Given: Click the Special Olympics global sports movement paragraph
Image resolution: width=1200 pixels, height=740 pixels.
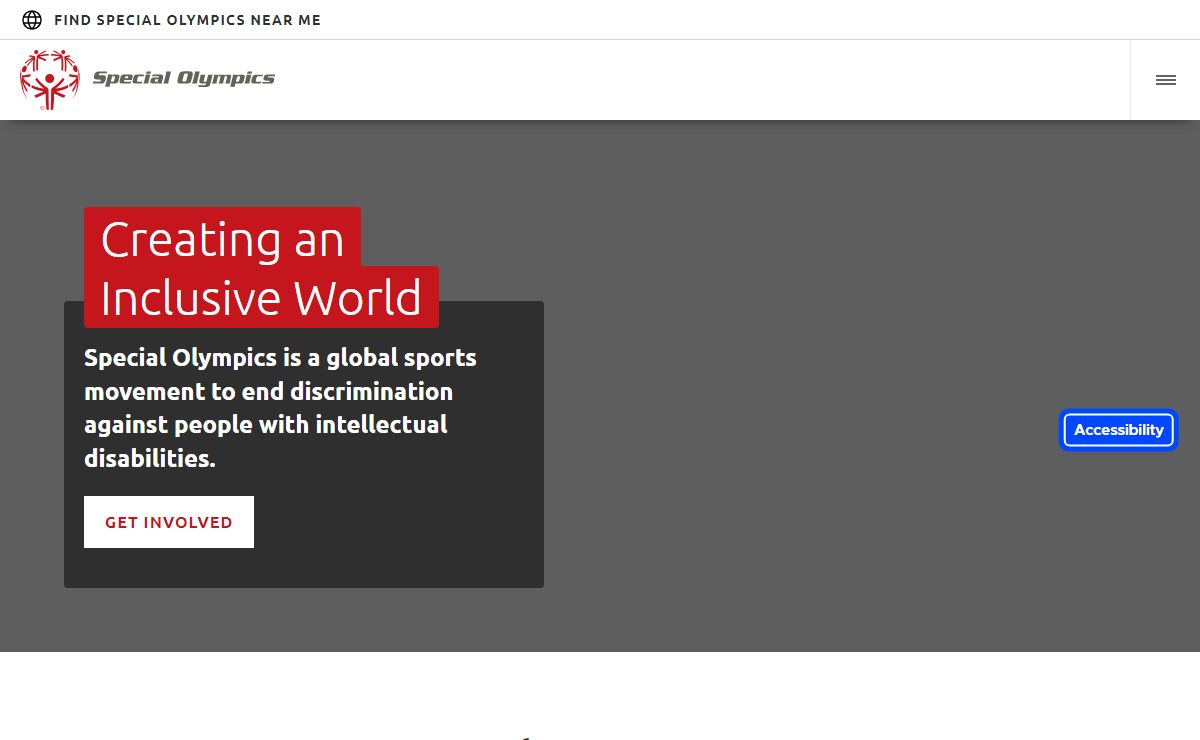Looking at the screenshot, I should click(281, 408).
